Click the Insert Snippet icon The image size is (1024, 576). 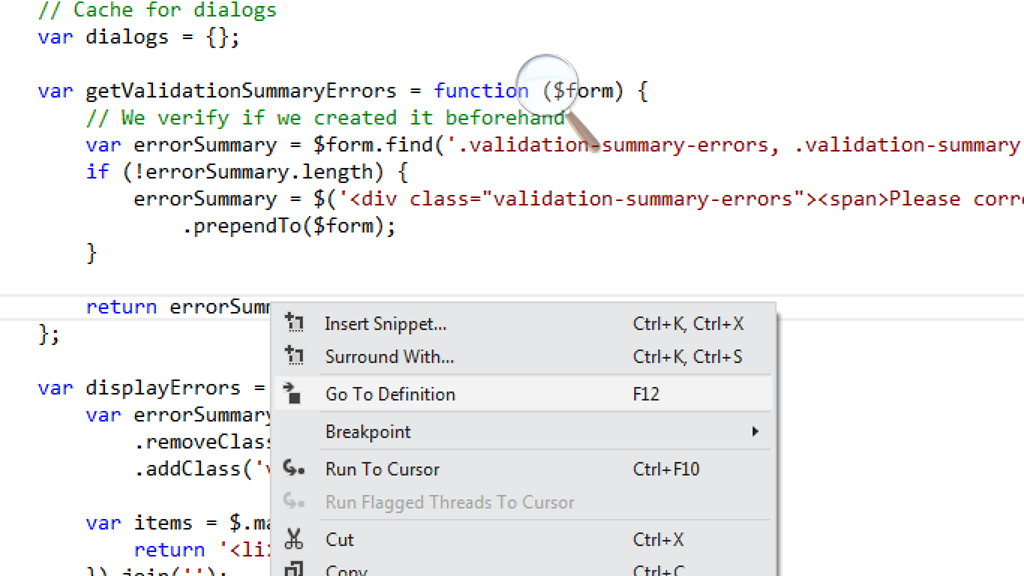tap(295, 323)
